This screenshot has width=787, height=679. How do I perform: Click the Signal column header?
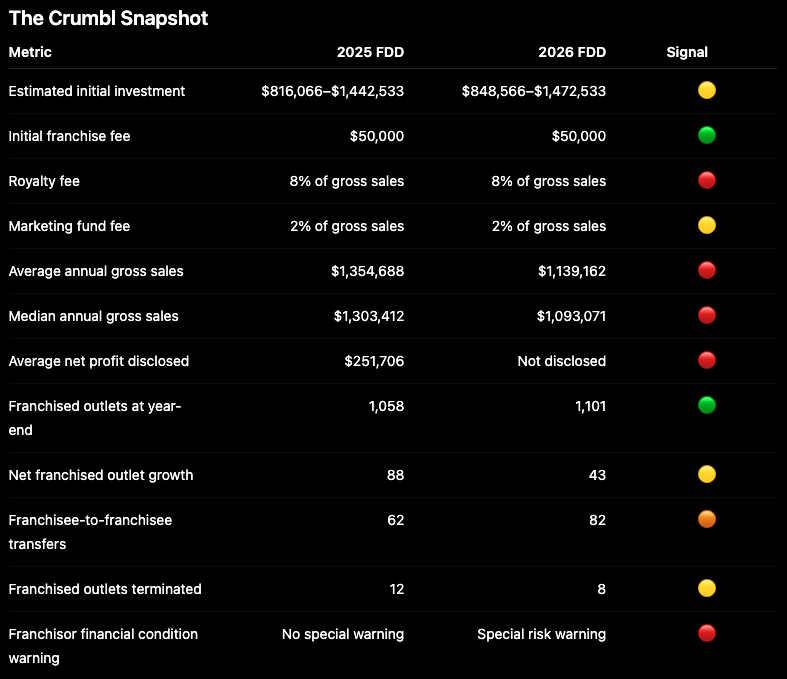click(x=687, y=52)
